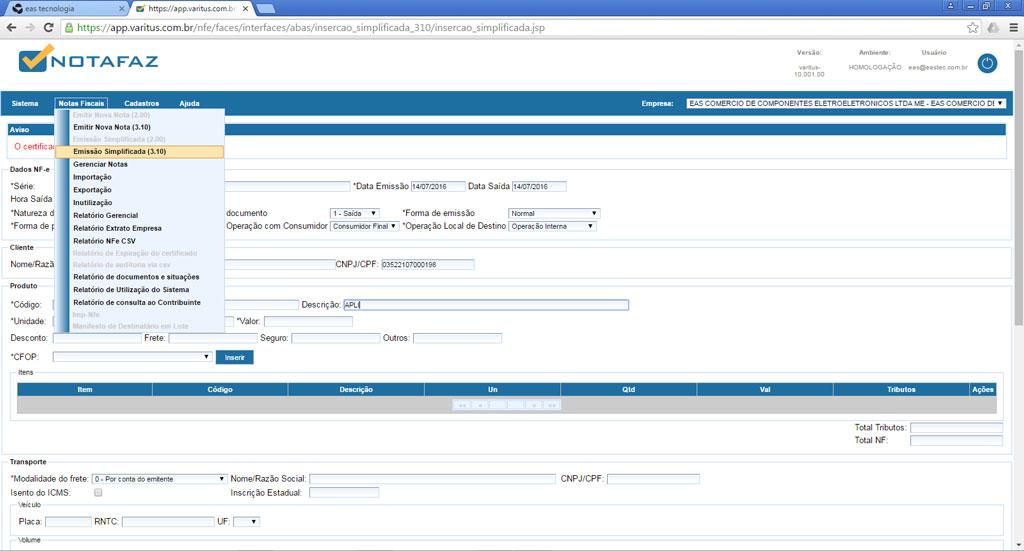Reload the page in browser

click(48, 28)
